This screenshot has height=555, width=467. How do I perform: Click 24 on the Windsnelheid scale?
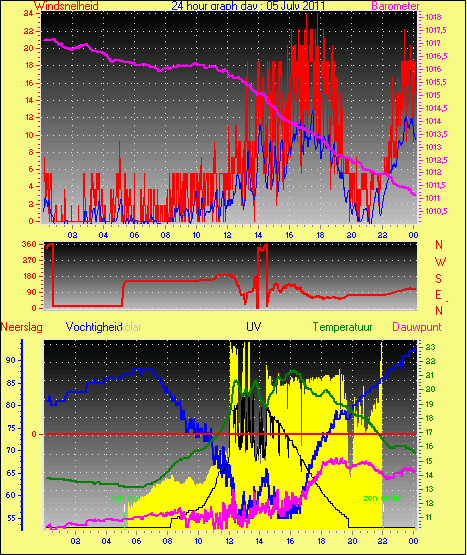point(29,13)
